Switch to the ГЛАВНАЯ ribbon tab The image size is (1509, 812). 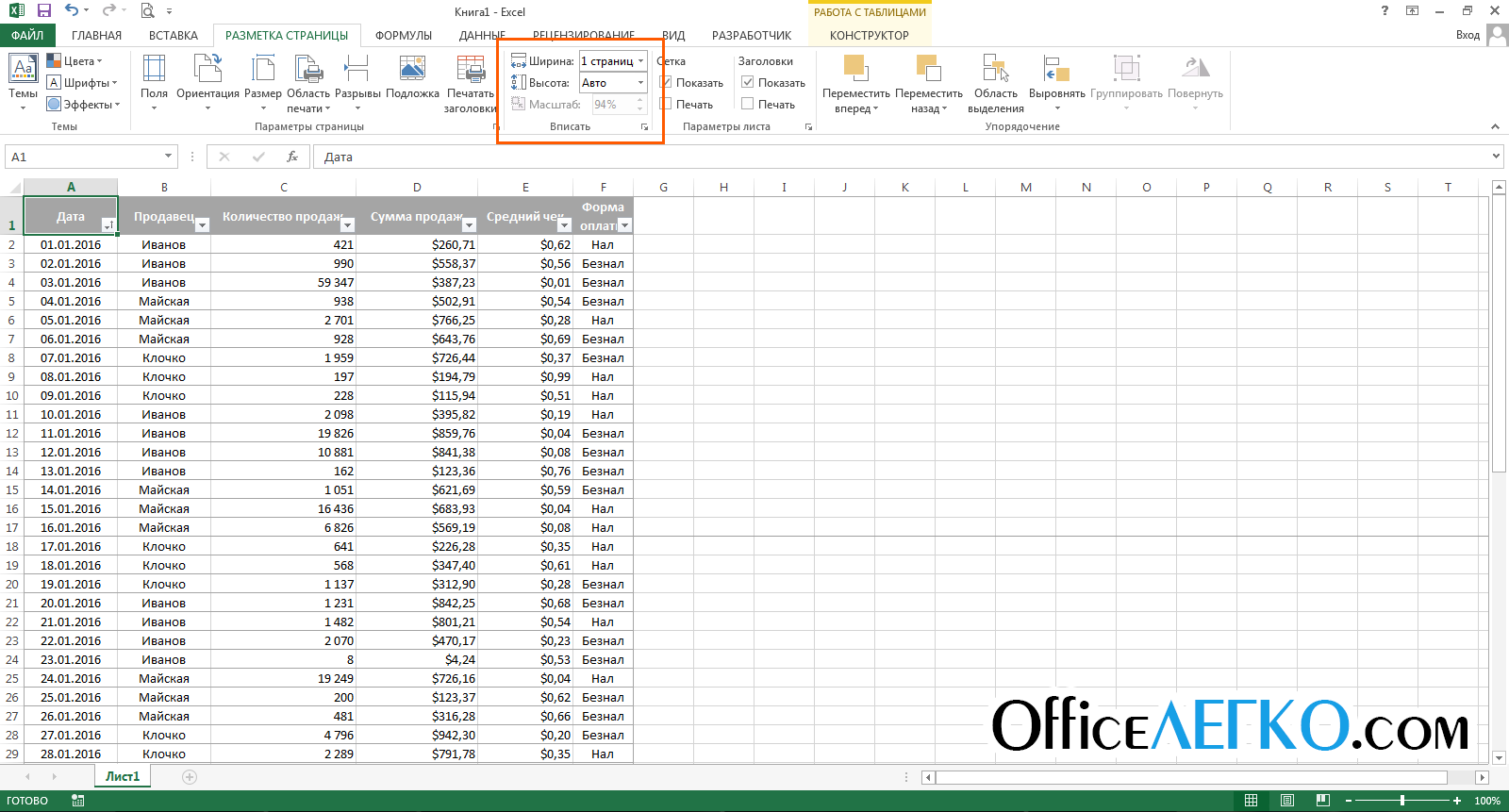coord(96,36)
